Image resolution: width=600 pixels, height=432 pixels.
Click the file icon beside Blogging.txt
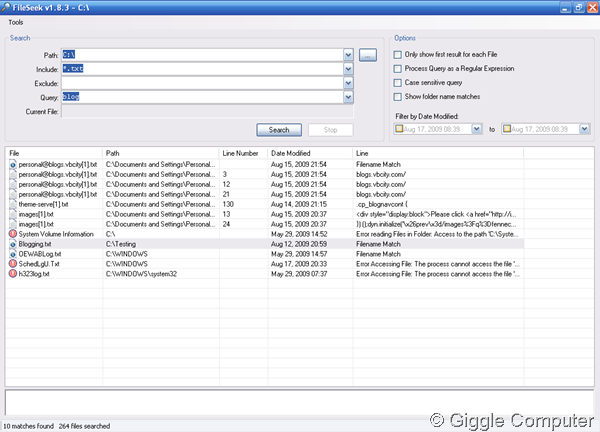13,244
